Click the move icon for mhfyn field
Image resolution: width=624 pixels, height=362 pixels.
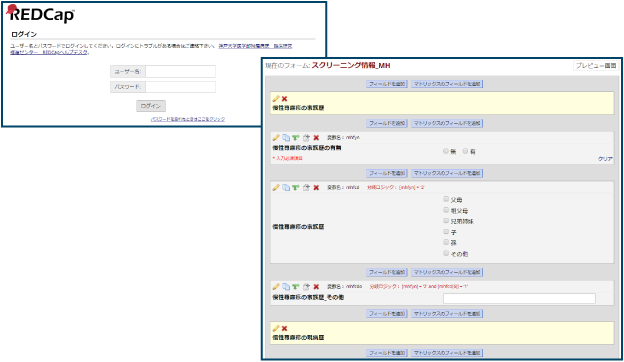coord(306,138)
